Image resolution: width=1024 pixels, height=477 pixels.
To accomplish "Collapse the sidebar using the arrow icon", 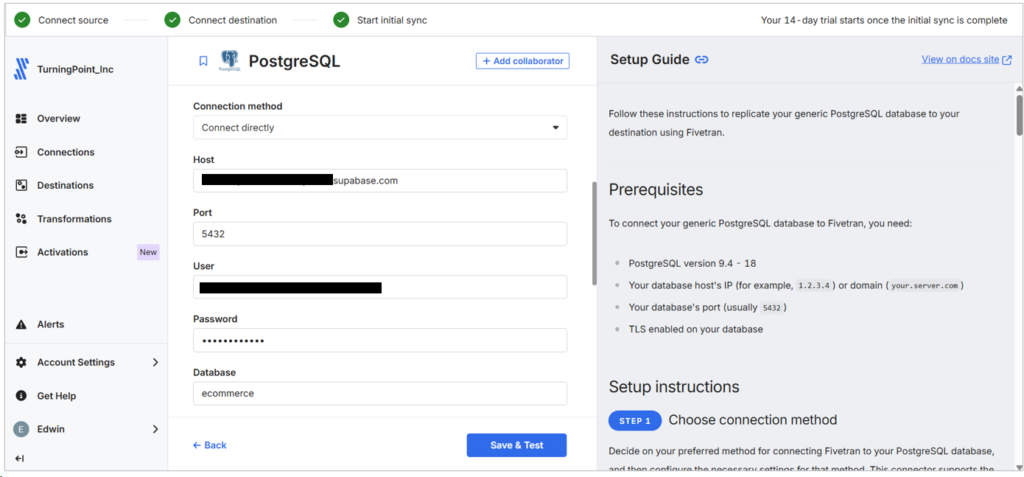I will [x=20, y=459].
